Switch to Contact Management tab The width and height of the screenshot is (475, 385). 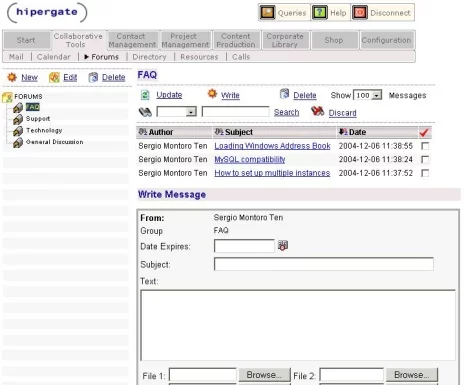coord(132,40)
